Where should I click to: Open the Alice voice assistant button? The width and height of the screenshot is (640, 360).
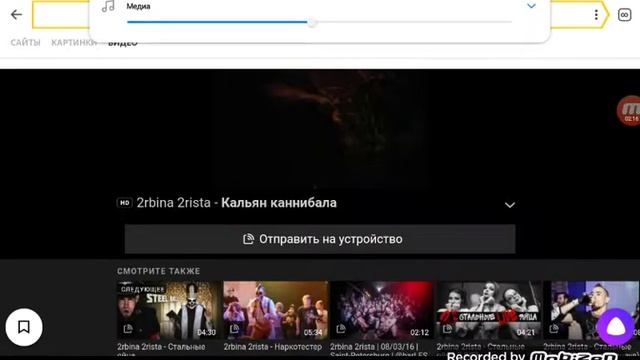(616, 327)
